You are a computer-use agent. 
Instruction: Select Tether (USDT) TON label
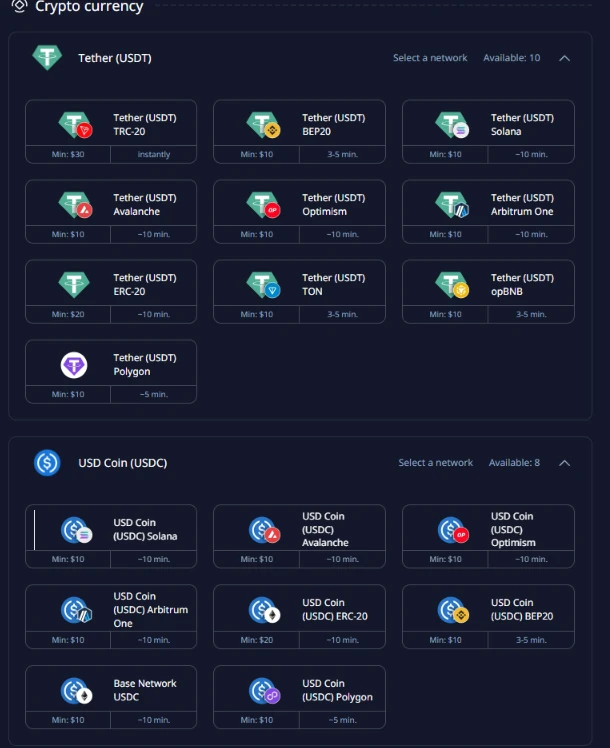click(x=334, y=284)
